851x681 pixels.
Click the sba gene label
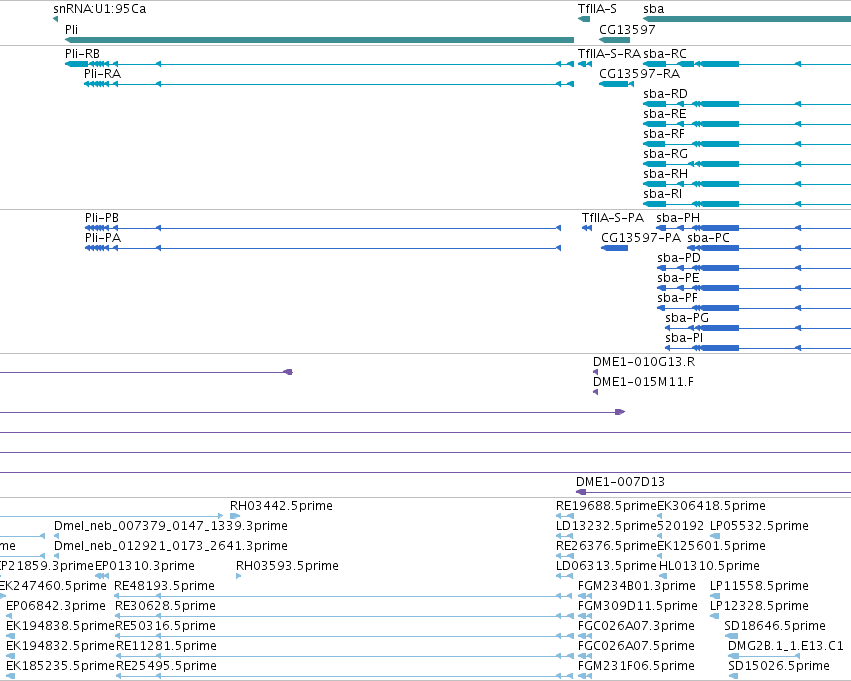[x=653, y=9]
